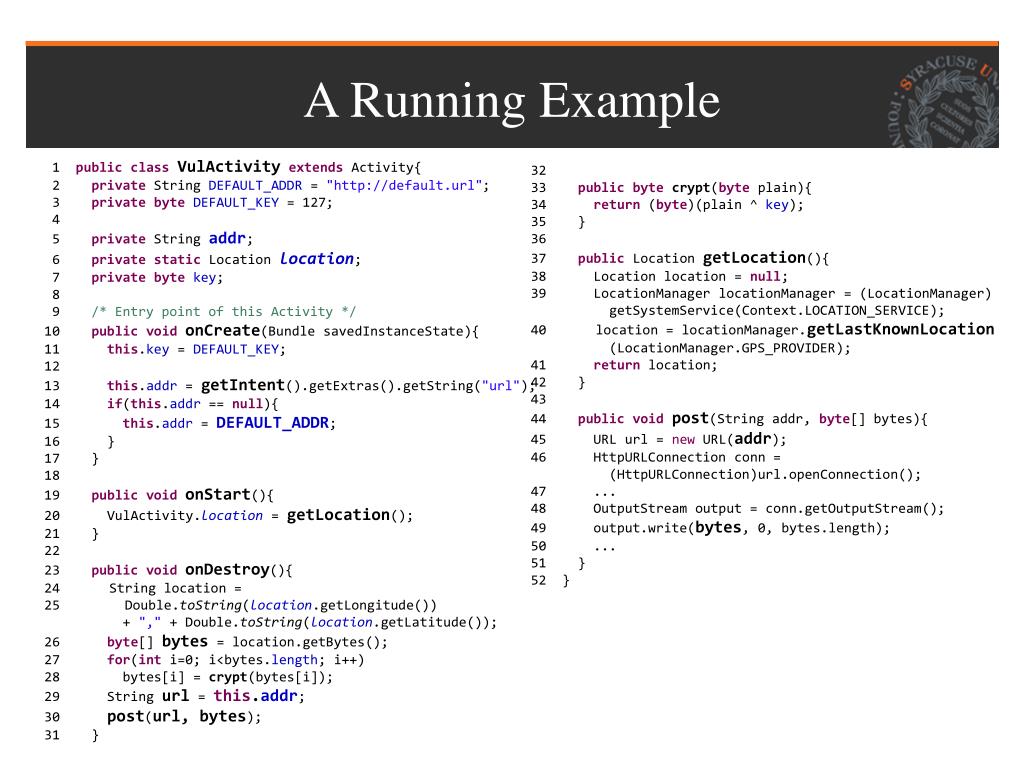Click the getLocation method declaration on line 37
The height and width of the screenshot is (768, 1024).
point(703,258)
